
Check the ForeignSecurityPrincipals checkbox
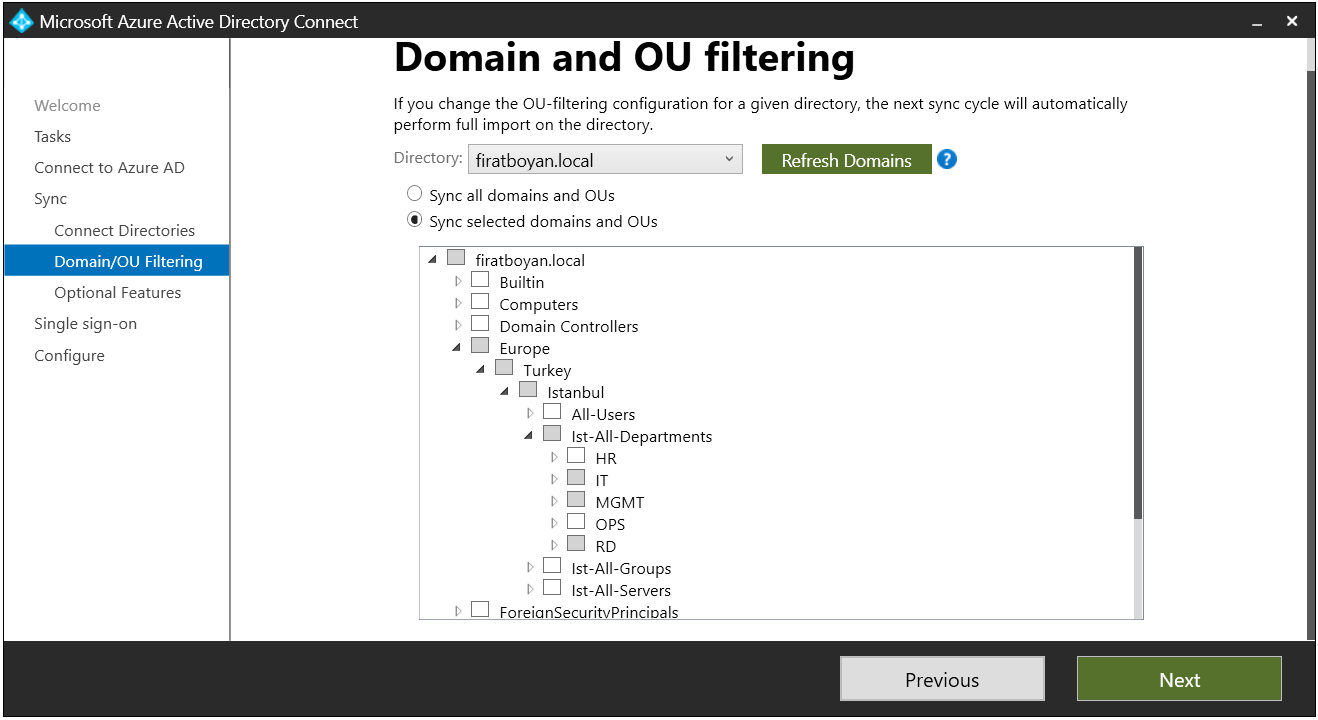pyautogui.click(x=480, y=609)
